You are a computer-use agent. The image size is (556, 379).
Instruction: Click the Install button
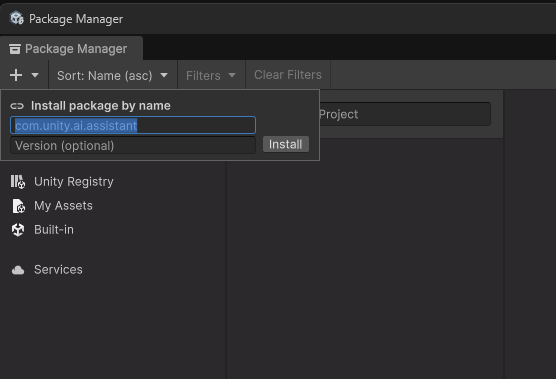pos(286,144)
